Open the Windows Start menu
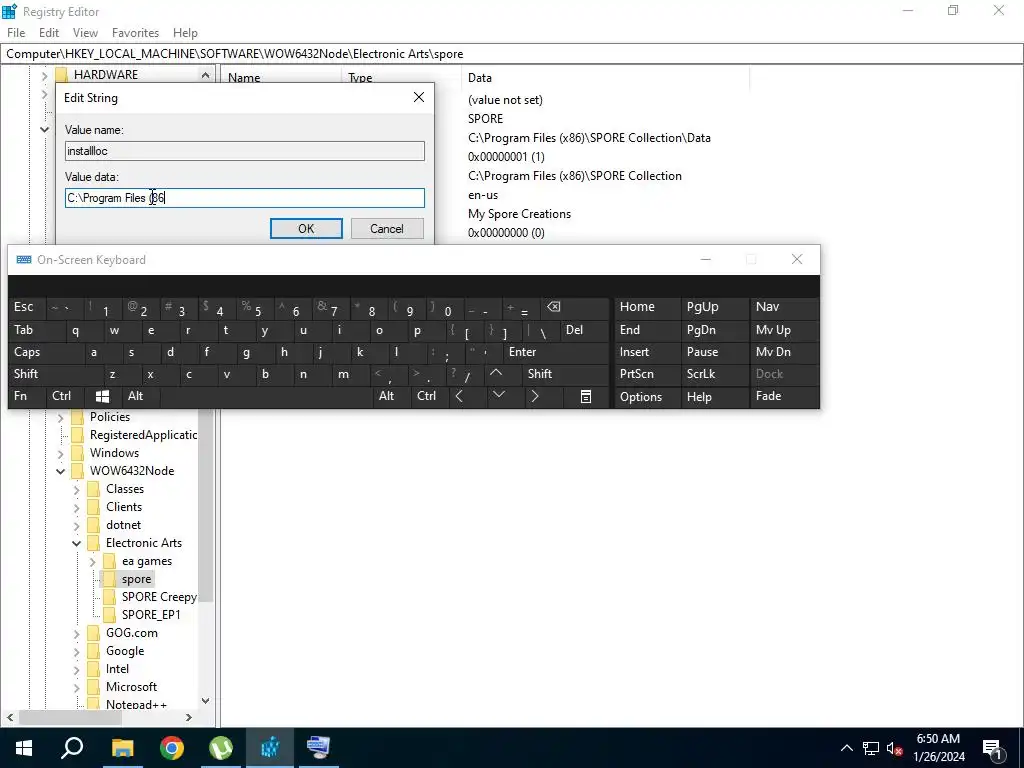 [x=24, y=748]
